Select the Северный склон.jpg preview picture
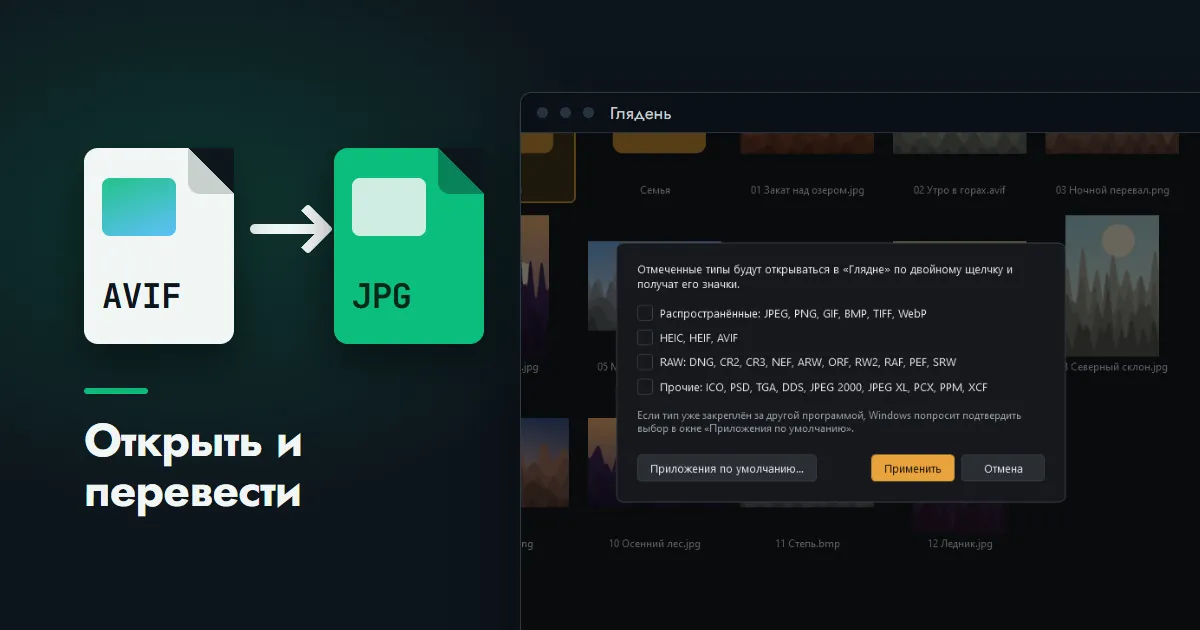 click(1112, 285)
